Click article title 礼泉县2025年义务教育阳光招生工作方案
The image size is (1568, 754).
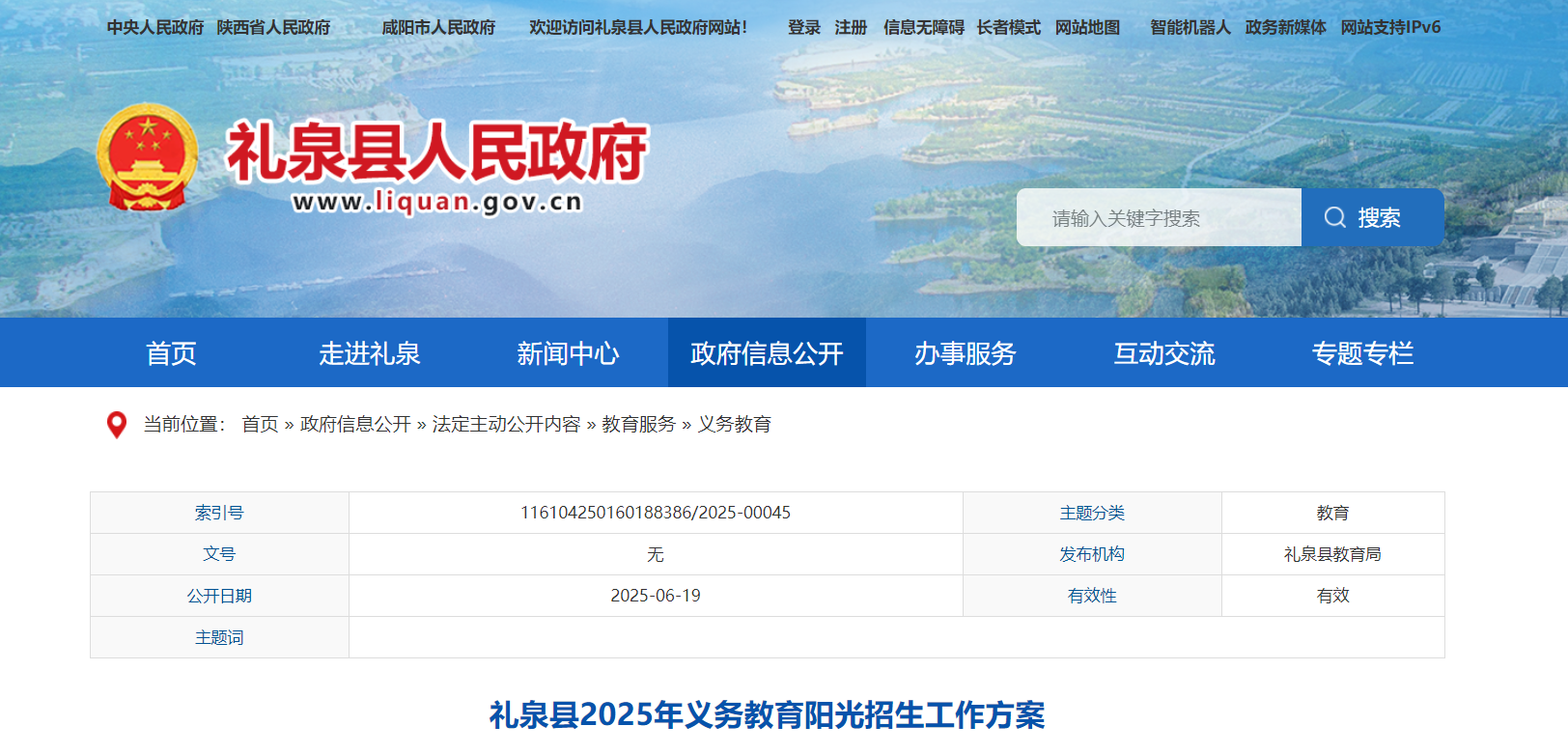pyautogui.click(x=767, y=714)
